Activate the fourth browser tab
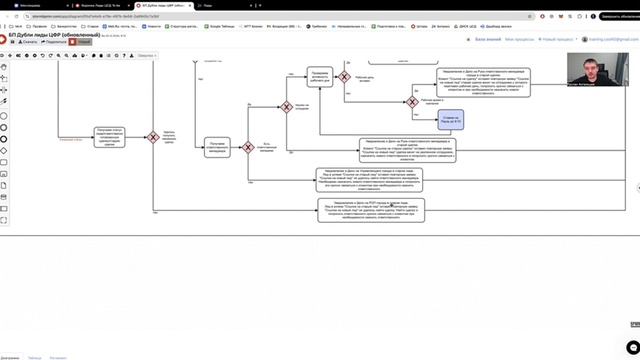This screenshot has height=360, width=640. pyautogui.click(x=224, y=6)
